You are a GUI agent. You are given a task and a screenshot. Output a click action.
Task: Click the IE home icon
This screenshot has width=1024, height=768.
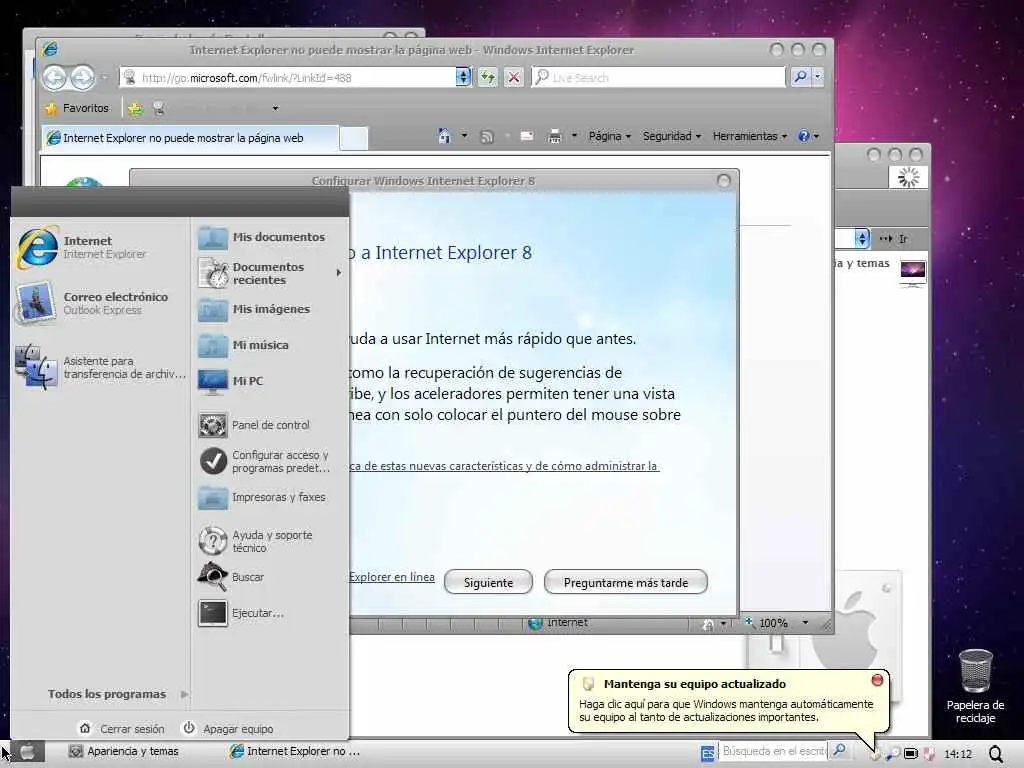[x=444, y=136]
